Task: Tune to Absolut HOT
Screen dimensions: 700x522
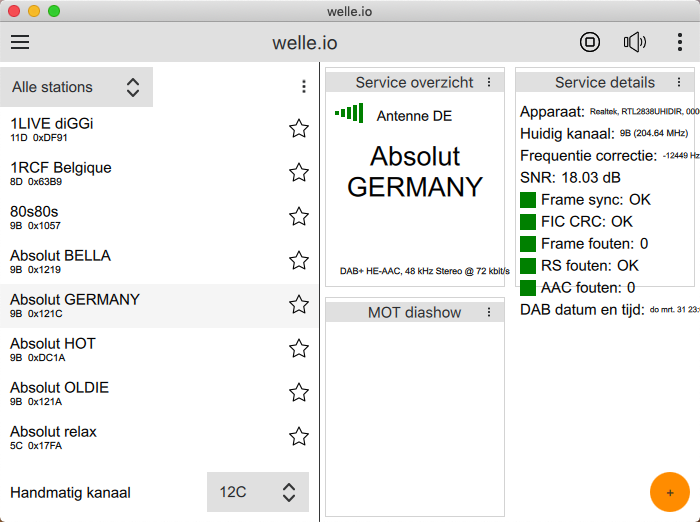Action: tap(158, 349)
